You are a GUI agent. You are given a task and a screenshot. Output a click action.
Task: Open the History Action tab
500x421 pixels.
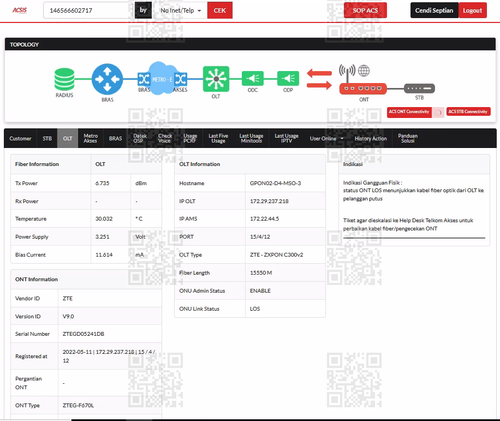[370, 138]
